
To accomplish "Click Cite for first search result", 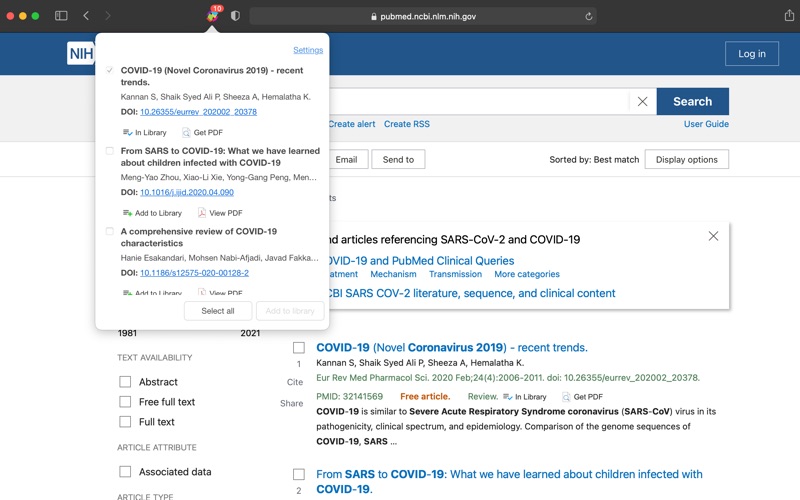I will coord(295,382).
